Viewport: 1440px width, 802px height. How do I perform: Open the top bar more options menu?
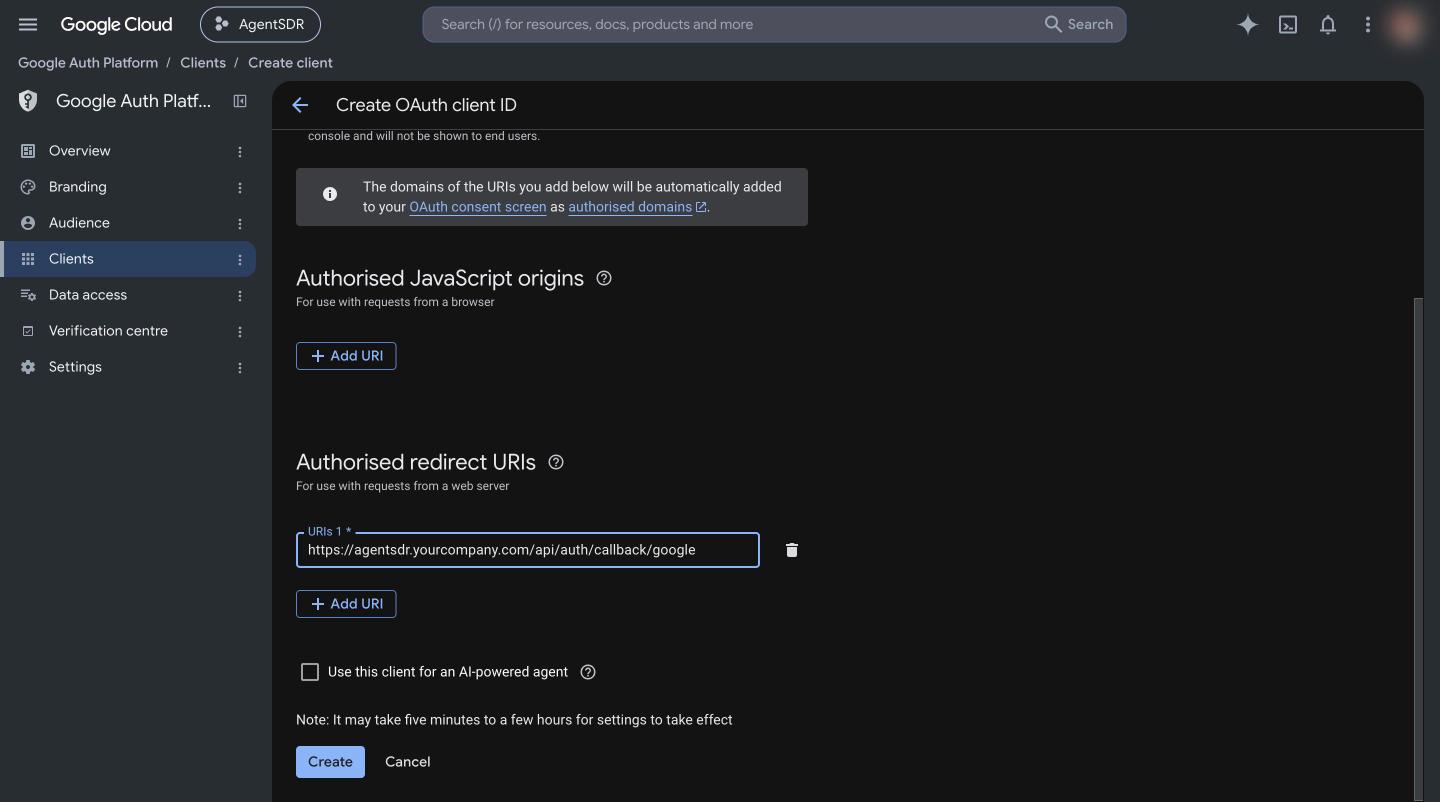coord(1368,25)
